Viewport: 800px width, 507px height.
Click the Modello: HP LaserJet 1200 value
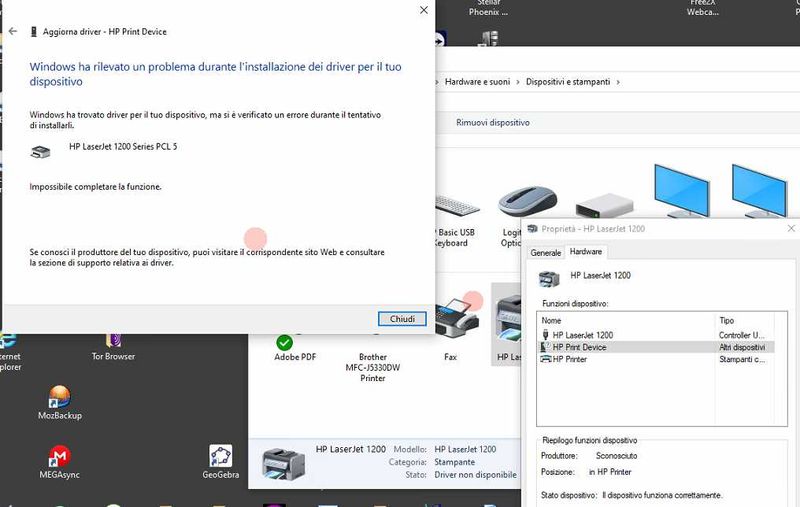pos(465,449)
